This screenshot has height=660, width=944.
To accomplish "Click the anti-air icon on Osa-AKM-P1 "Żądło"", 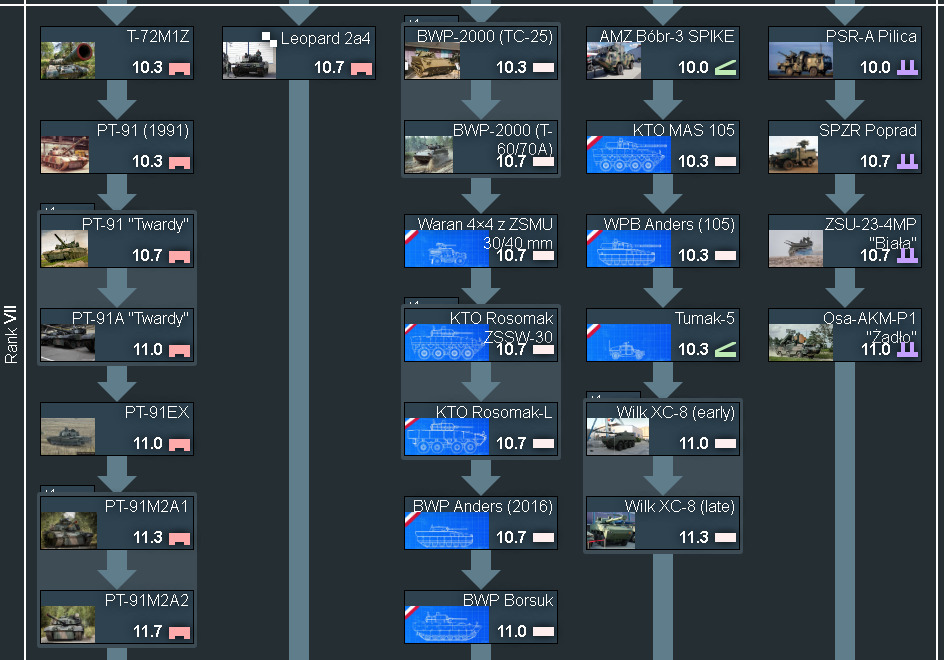I will pos(907,349).
